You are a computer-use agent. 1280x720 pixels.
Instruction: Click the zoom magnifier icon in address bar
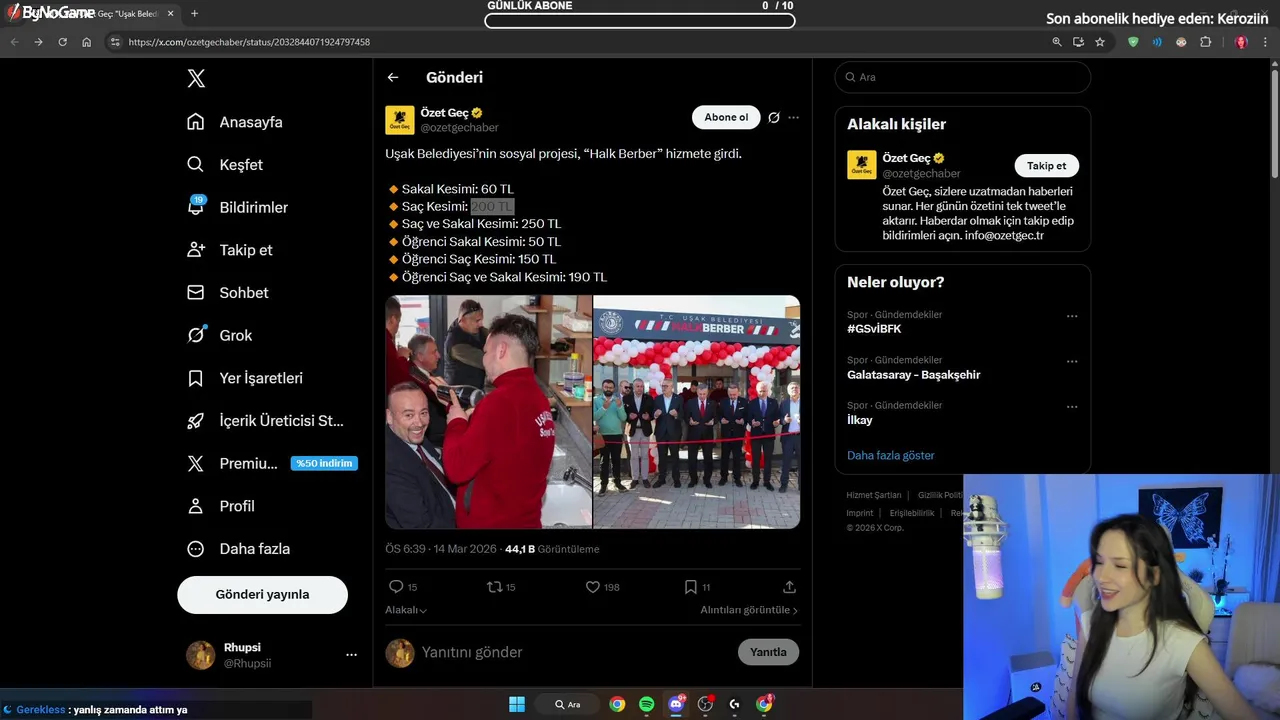tap(1057, 42)
